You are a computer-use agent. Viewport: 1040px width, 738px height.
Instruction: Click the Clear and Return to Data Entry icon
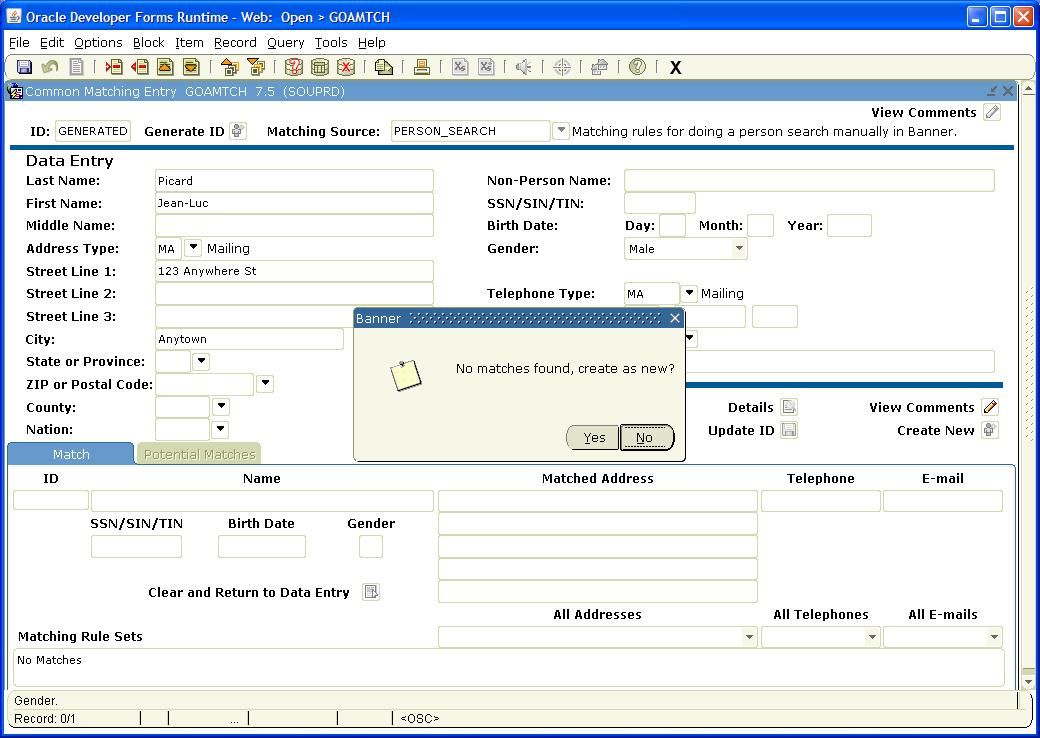point(371,591)
